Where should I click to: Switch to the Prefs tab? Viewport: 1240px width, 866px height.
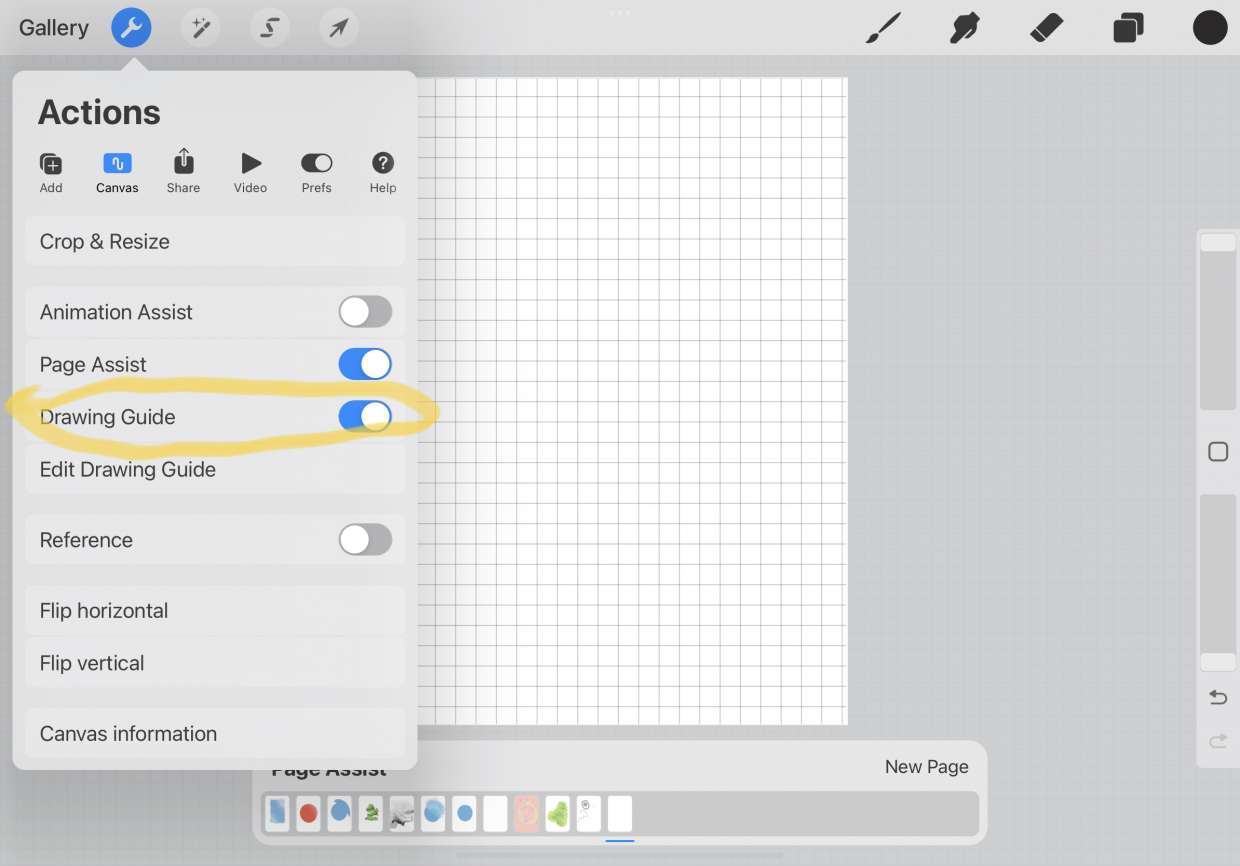click(x=316, y=172)
